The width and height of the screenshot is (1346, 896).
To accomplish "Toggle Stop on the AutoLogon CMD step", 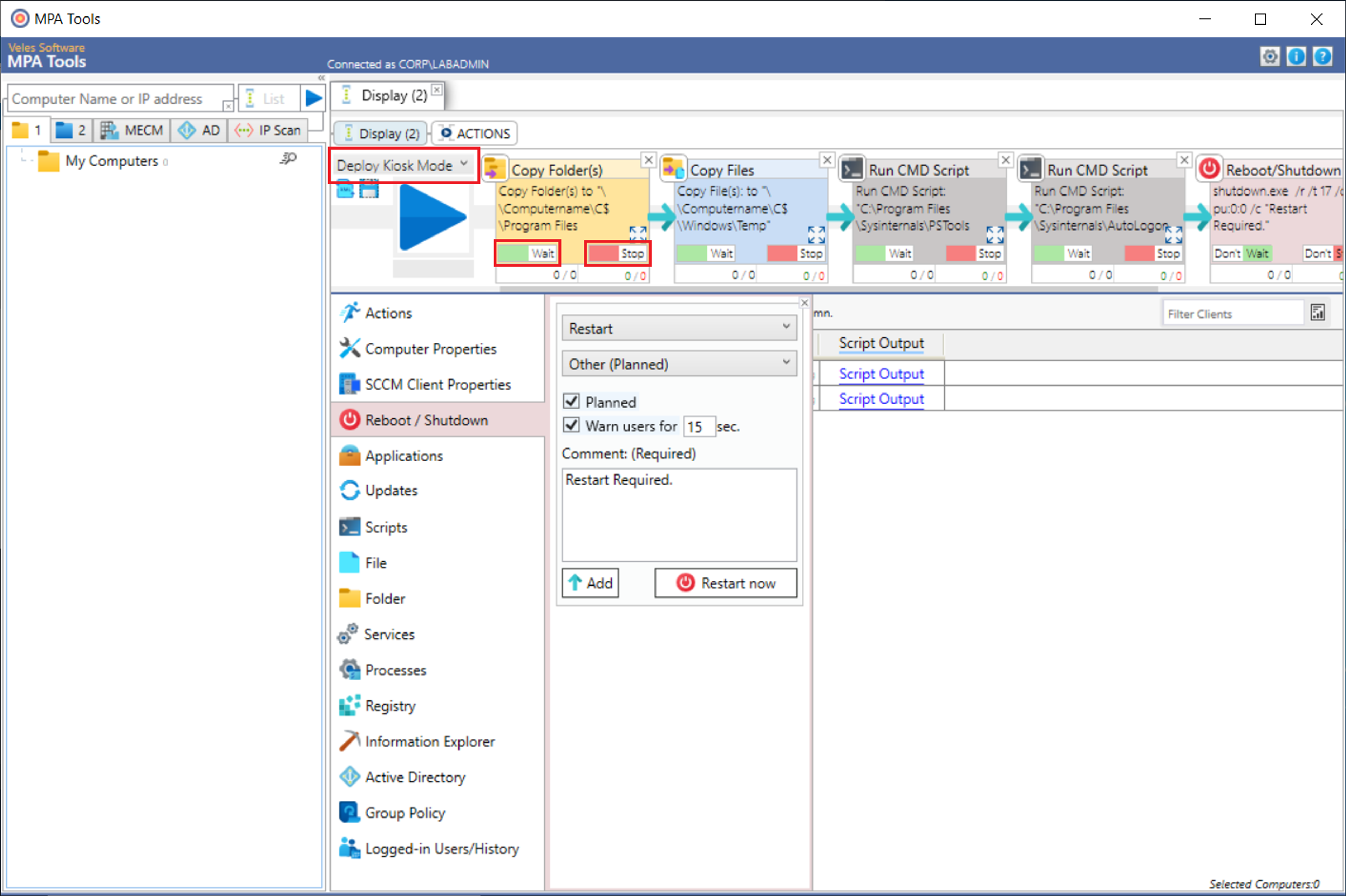I will point(1153,253).
